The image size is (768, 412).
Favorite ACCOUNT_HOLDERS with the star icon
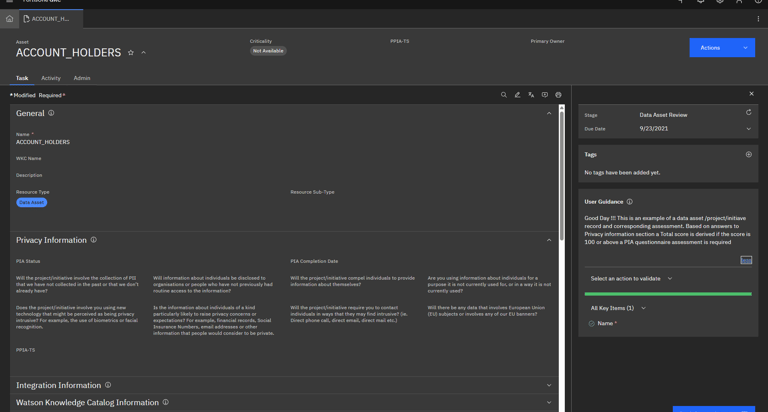point(131,53)
